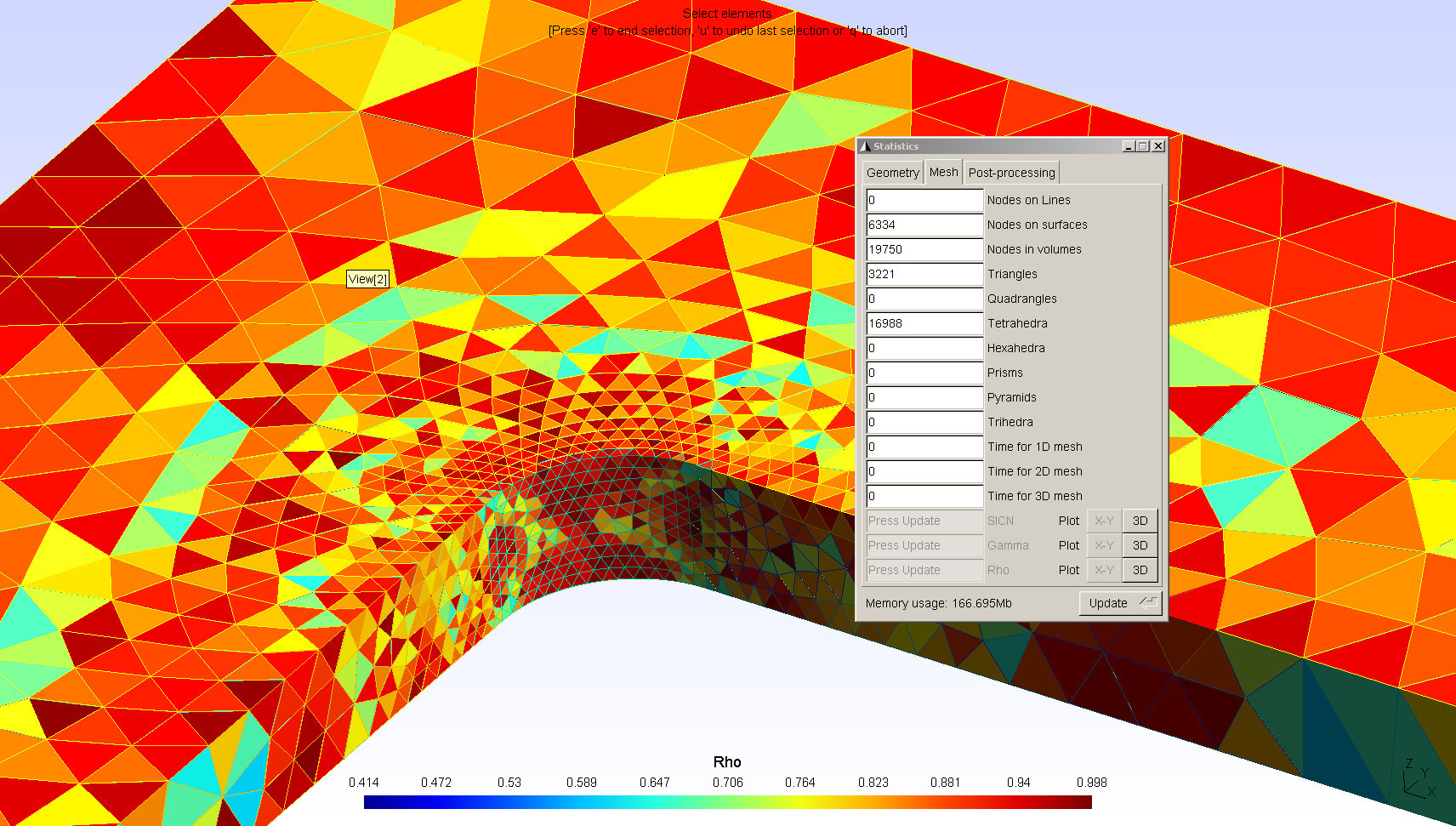
Task: Click the 3D plot button for Gamma
Action: pyautogui.click(x=1140, y=545)
